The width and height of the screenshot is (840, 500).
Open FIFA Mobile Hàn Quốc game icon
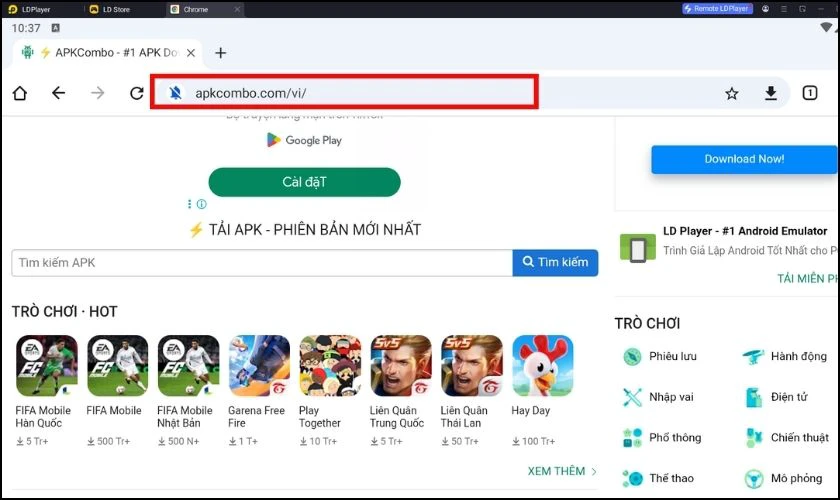(47, 366)
